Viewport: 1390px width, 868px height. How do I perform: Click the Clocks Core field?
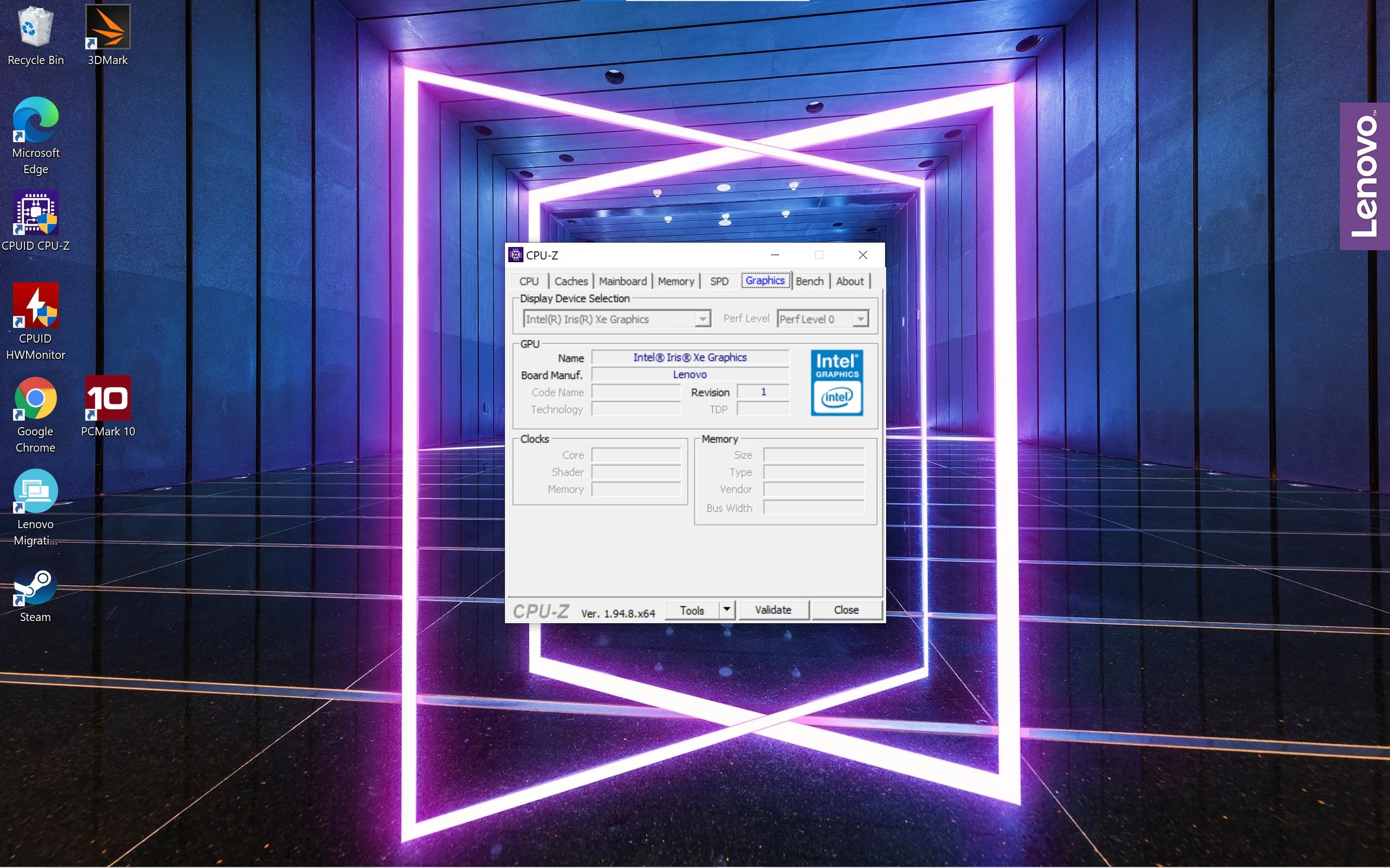point(636,455)
